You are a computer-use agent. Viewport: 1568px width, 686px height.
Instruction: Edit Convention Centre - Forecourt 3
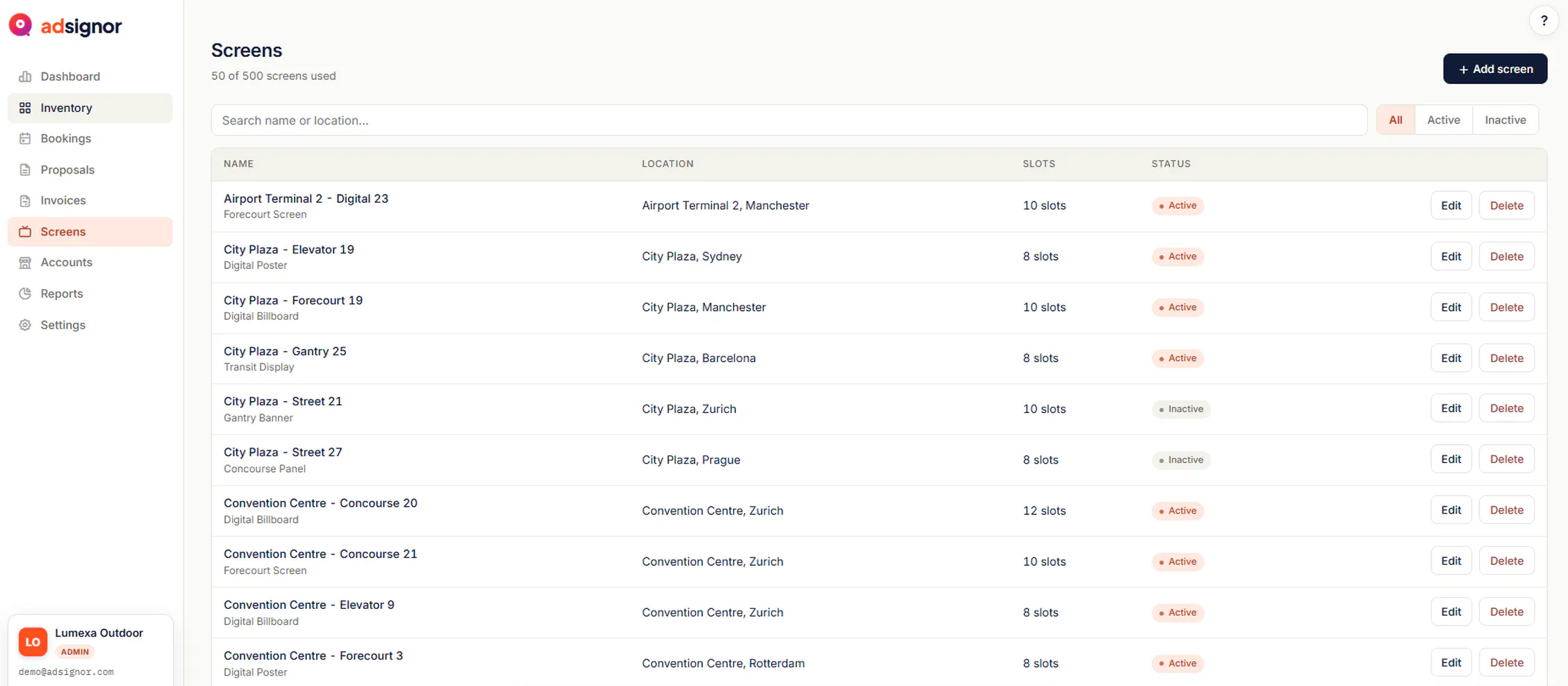coord(1451,662)
